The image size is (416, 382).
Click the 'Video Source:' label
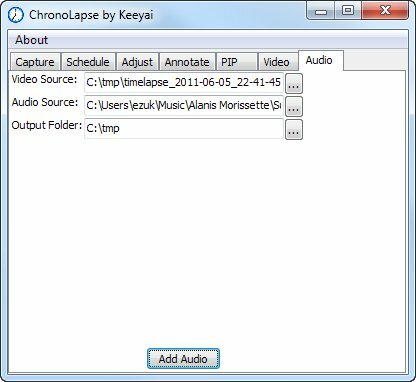point(44,80)
